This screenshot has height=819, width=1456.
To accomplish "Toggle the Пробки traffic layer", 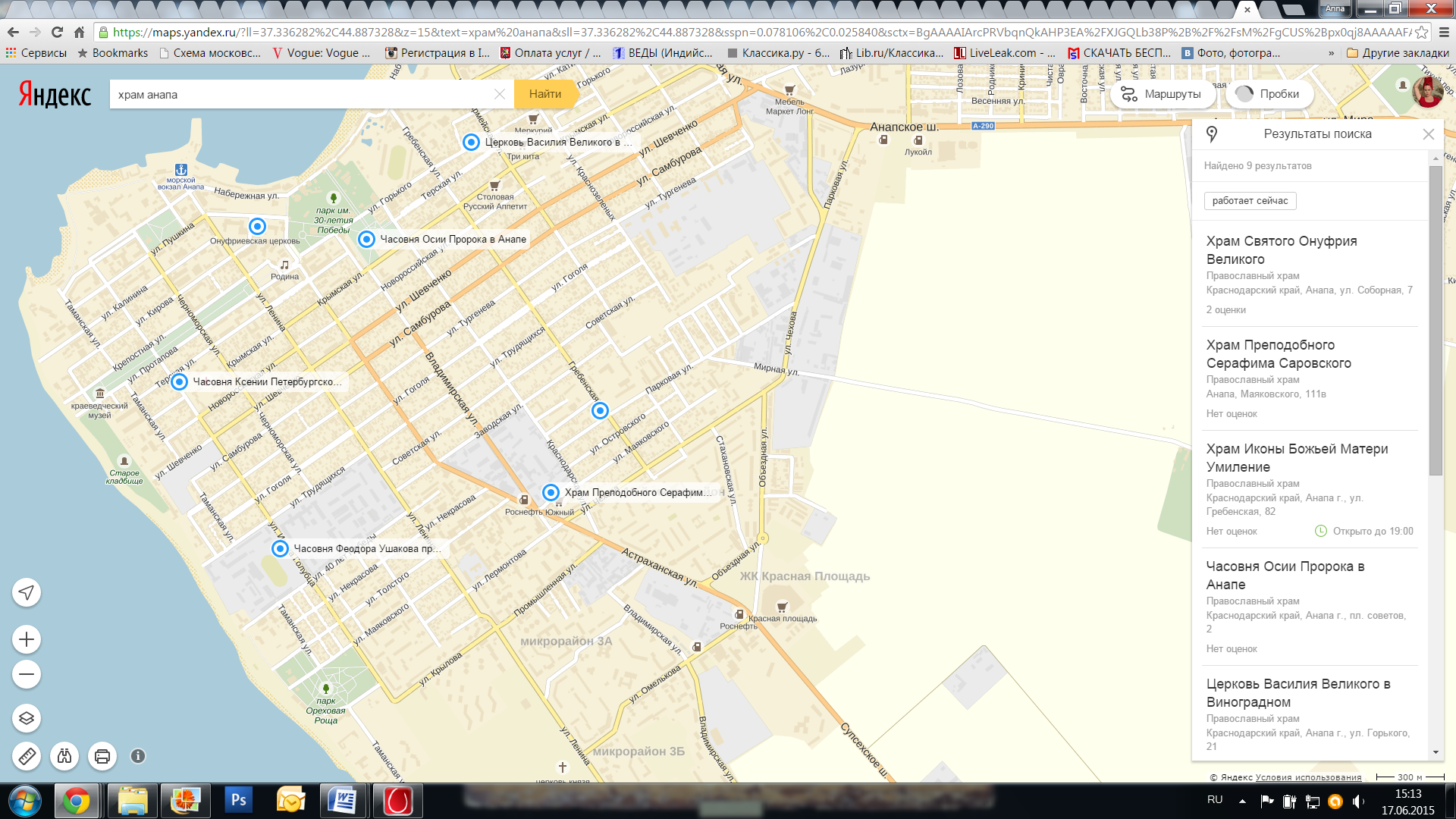I will click(1269, 94).
